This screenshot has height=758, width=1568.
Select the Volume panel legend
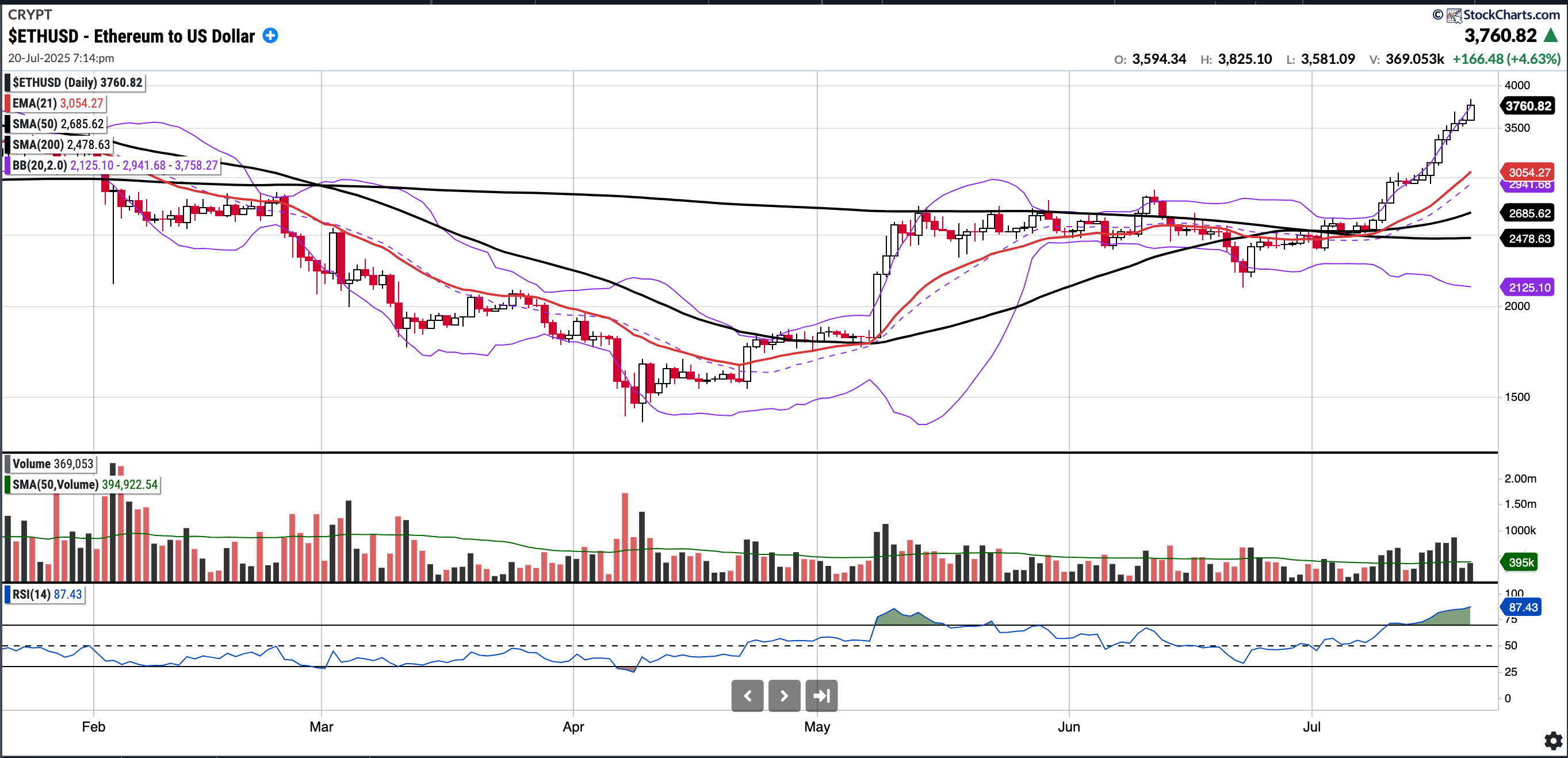point(51,464)
